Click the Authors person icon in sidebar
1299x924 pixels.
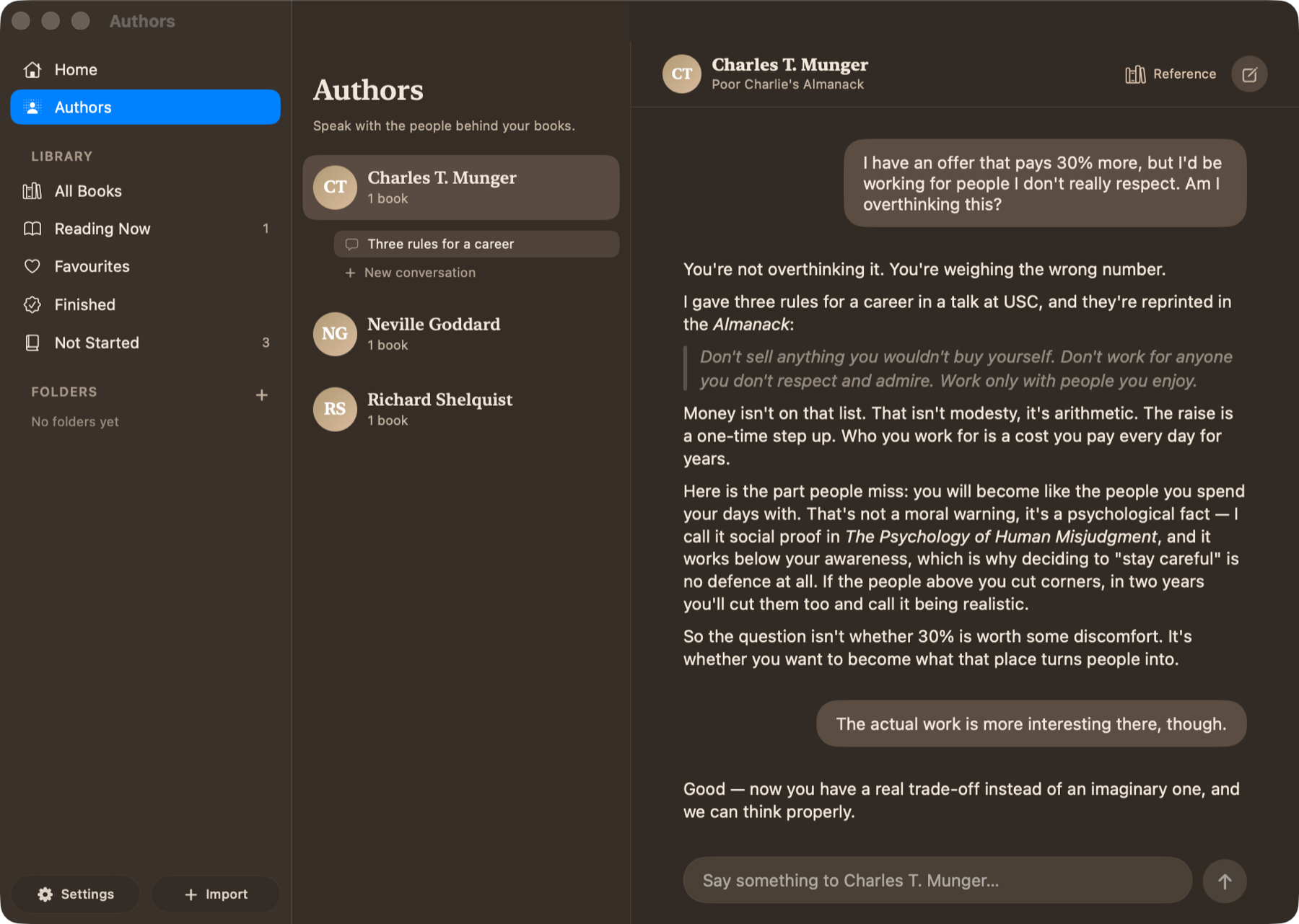tap(32, 107)
